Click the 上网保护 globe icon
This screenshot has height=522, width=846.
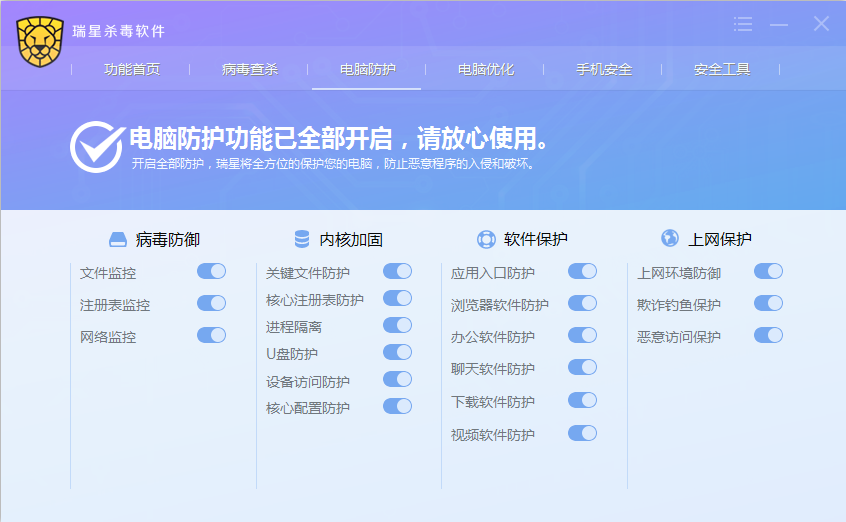pos(670,239)
